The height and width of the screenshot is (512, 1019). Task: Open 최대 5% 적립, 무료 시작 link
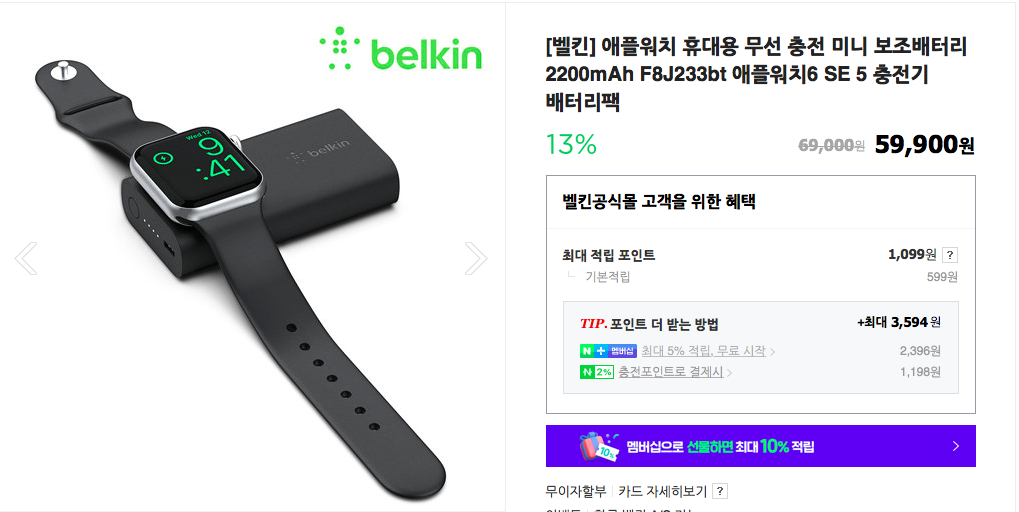click(x=703, y=351)
